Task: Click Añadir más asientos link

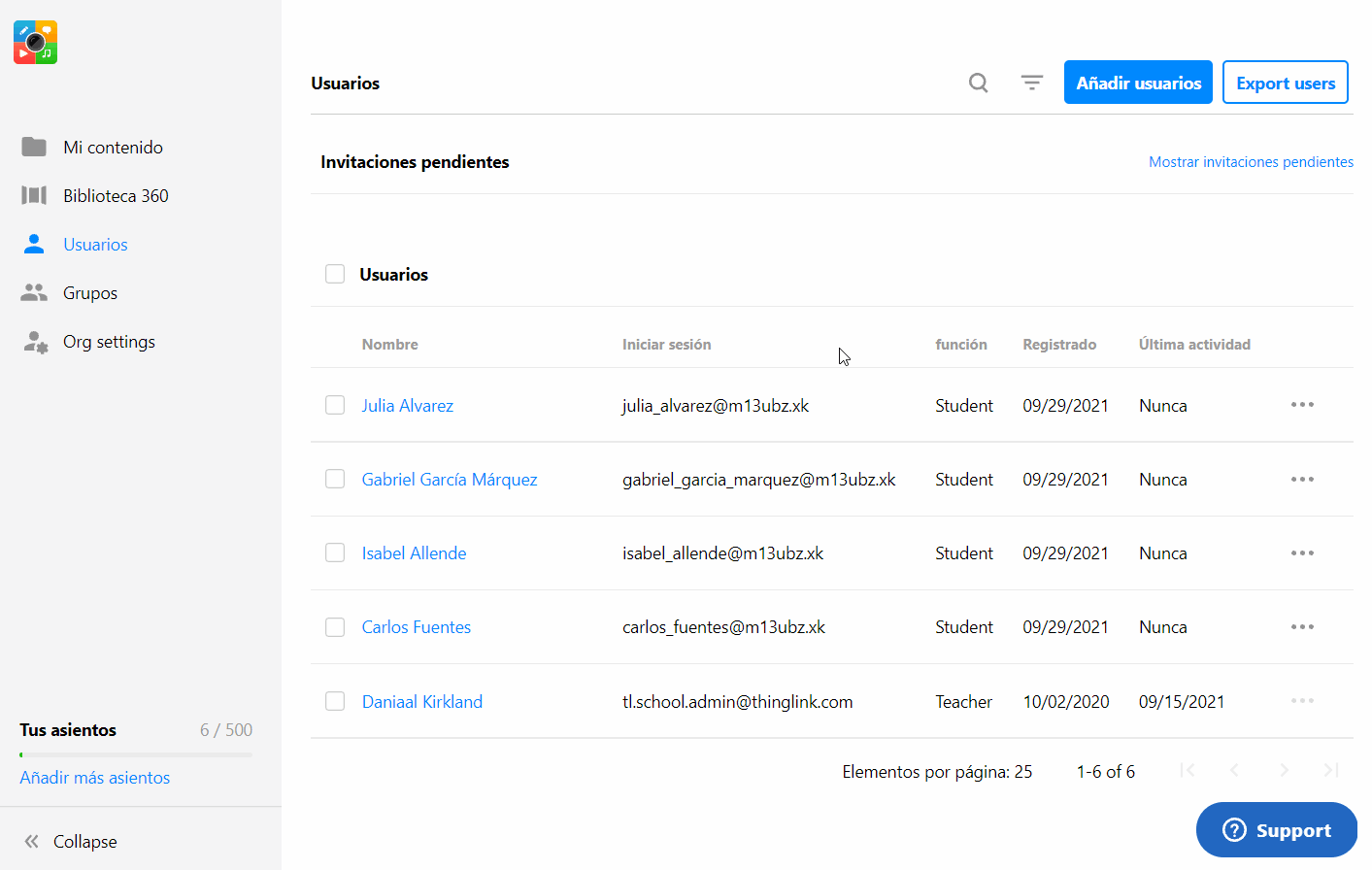Action: click(x=94, y=778)
